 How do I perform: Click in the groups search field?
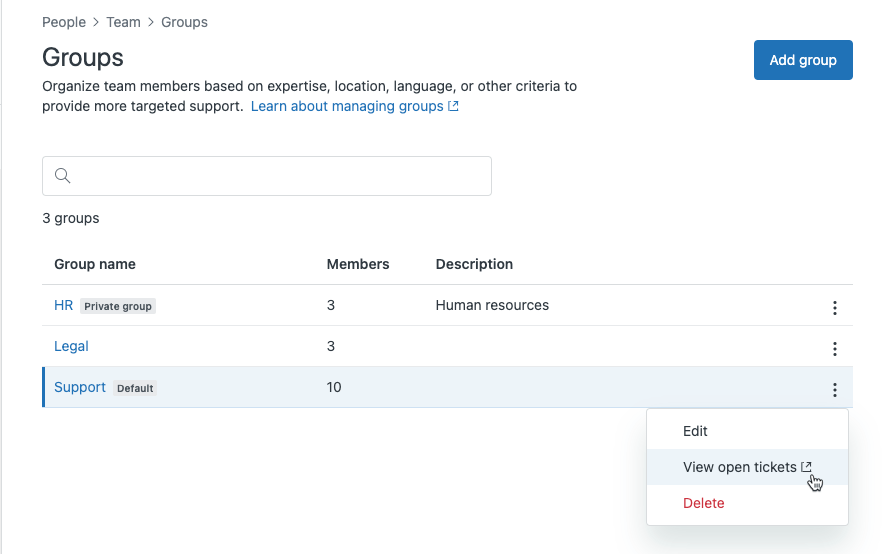pyautogui.click(x=280, y=176)
